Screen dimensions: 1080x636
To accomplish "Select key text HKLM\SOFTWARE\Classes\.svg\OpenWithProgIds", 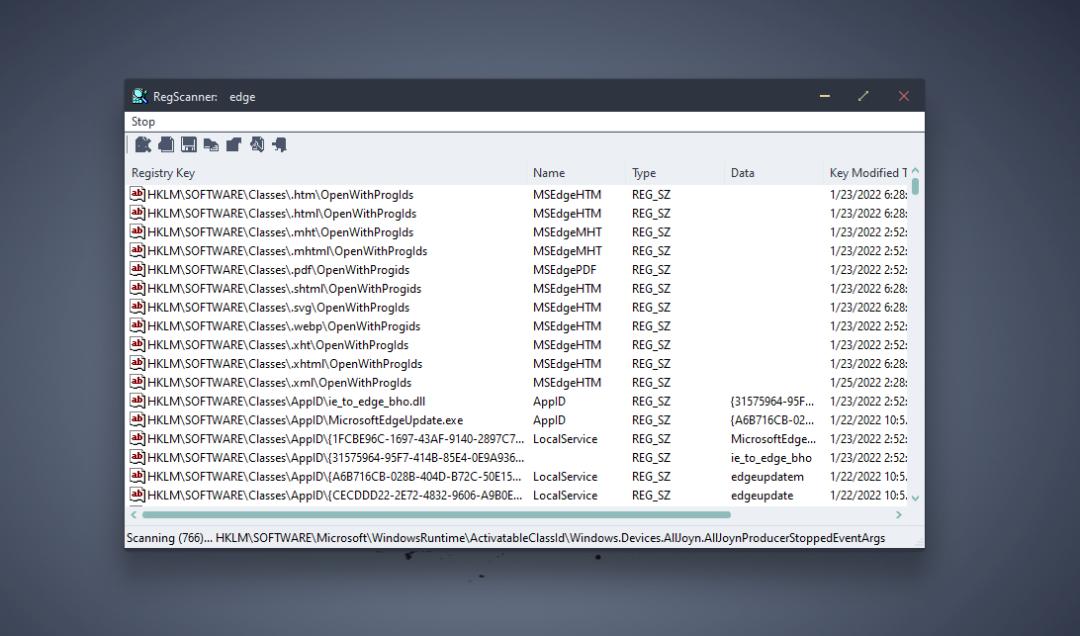I will click(x=278, y=307).
